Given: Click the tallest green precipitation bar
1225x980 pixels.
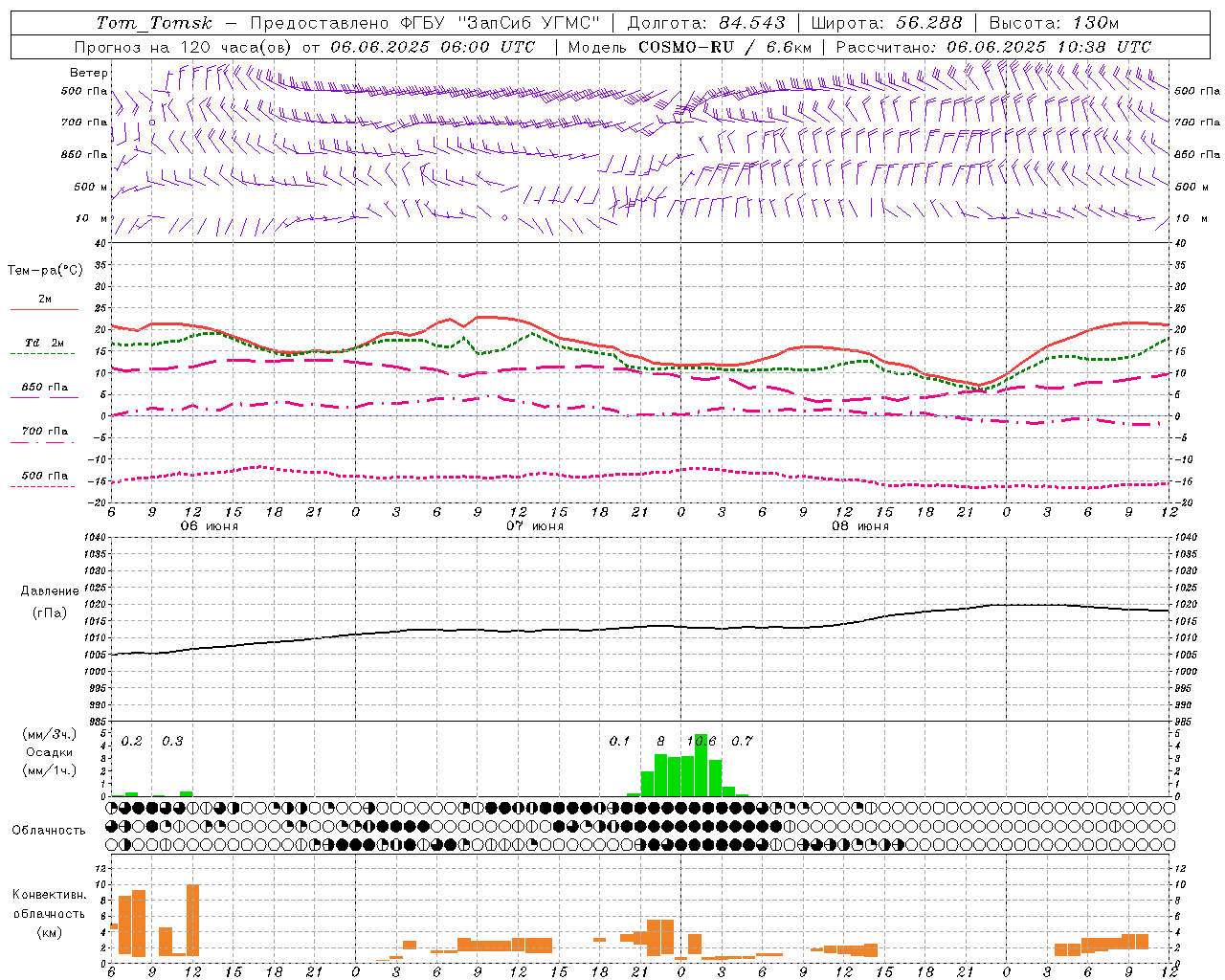Looking at the screenshot, I should pyautogui.click(x=702, y=765).
